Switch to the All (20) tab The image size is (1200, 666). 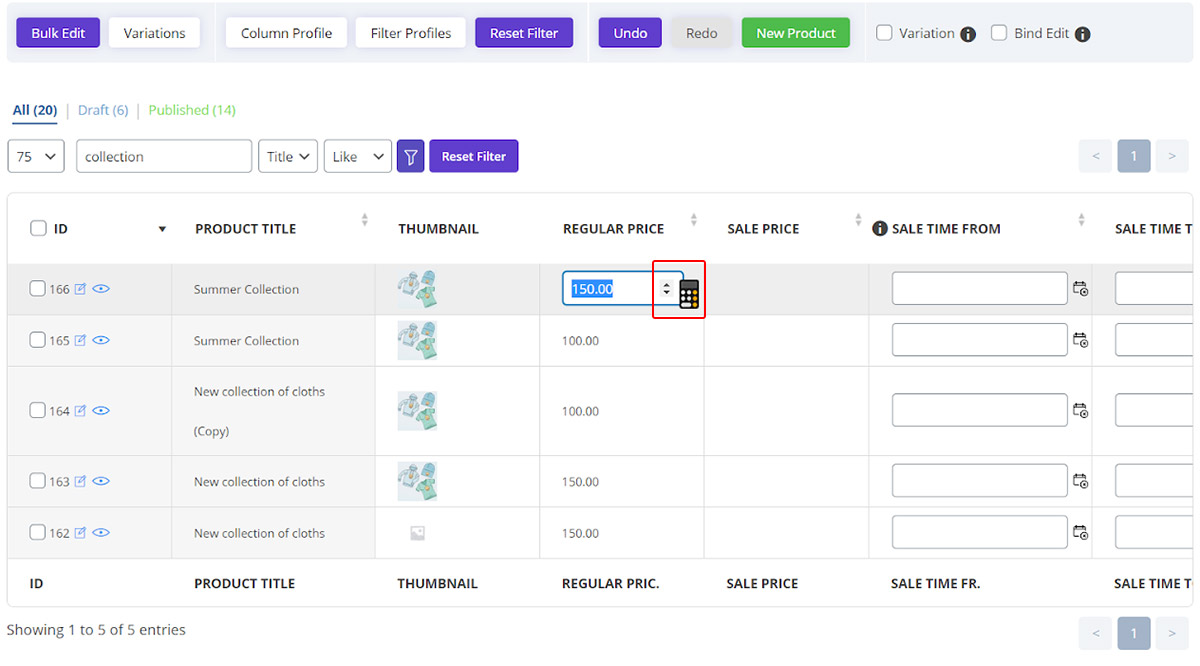click(x=35, y=110)
